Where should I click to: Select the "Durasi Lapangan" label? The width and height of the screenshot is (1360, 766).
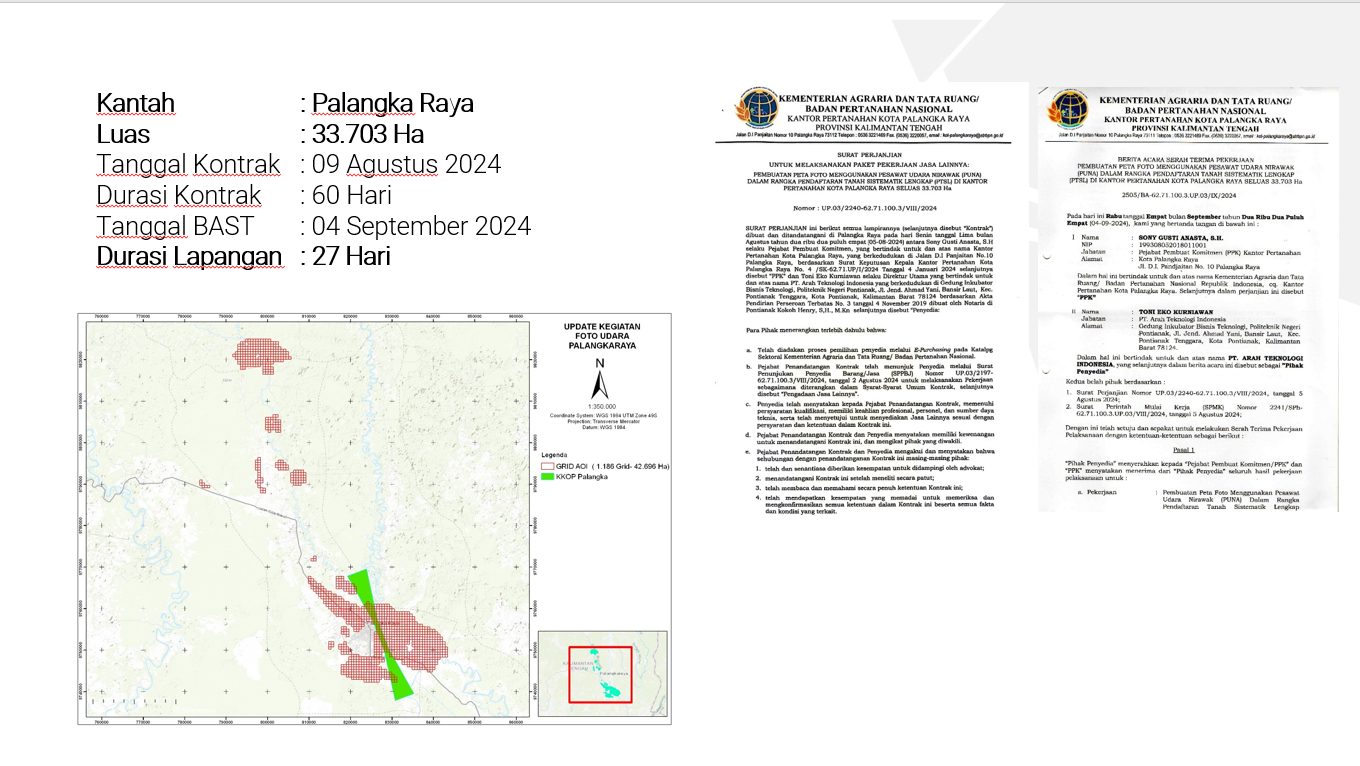coord(189,257)
